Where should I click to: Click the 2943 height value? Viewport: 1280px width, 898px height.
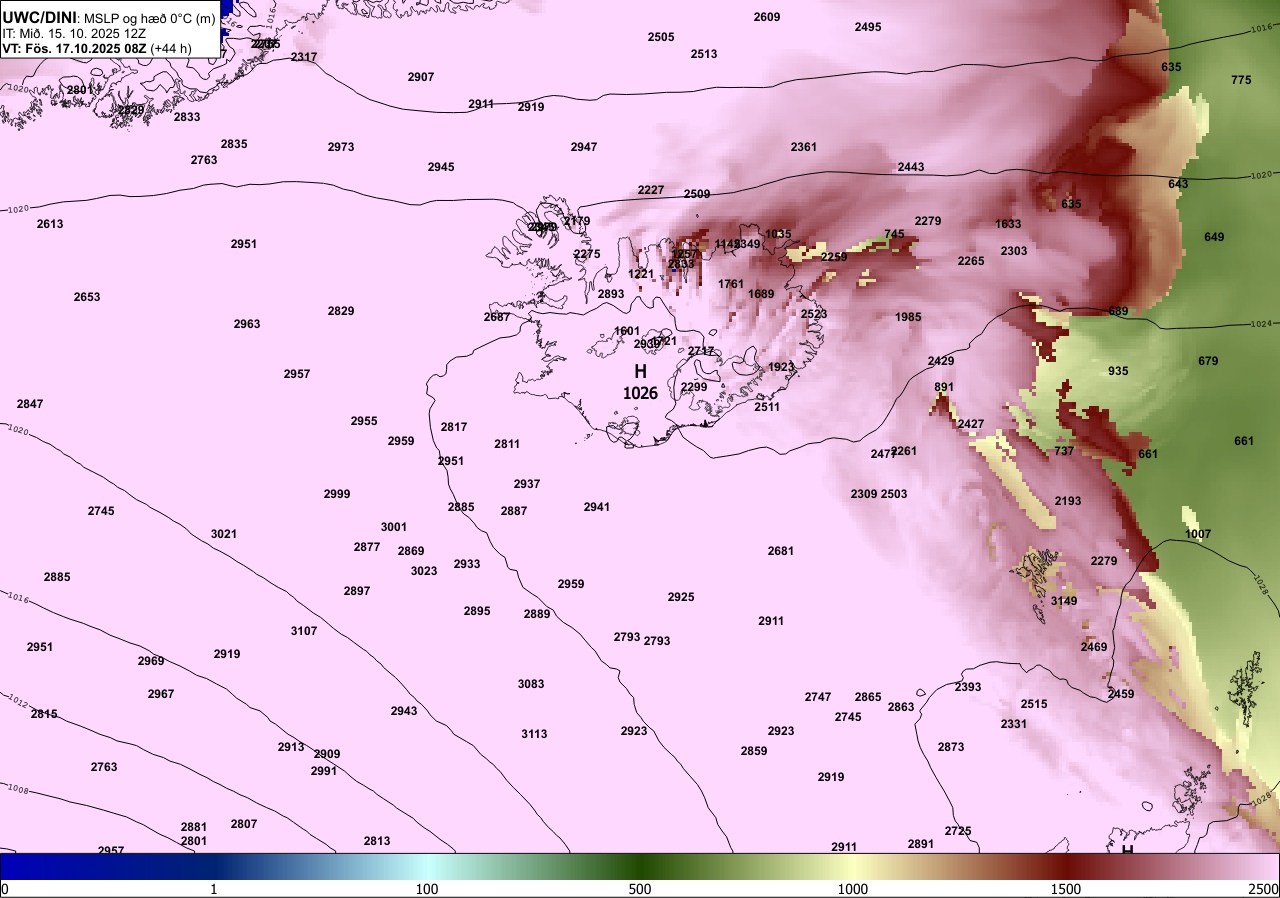[x=404, y=711]
